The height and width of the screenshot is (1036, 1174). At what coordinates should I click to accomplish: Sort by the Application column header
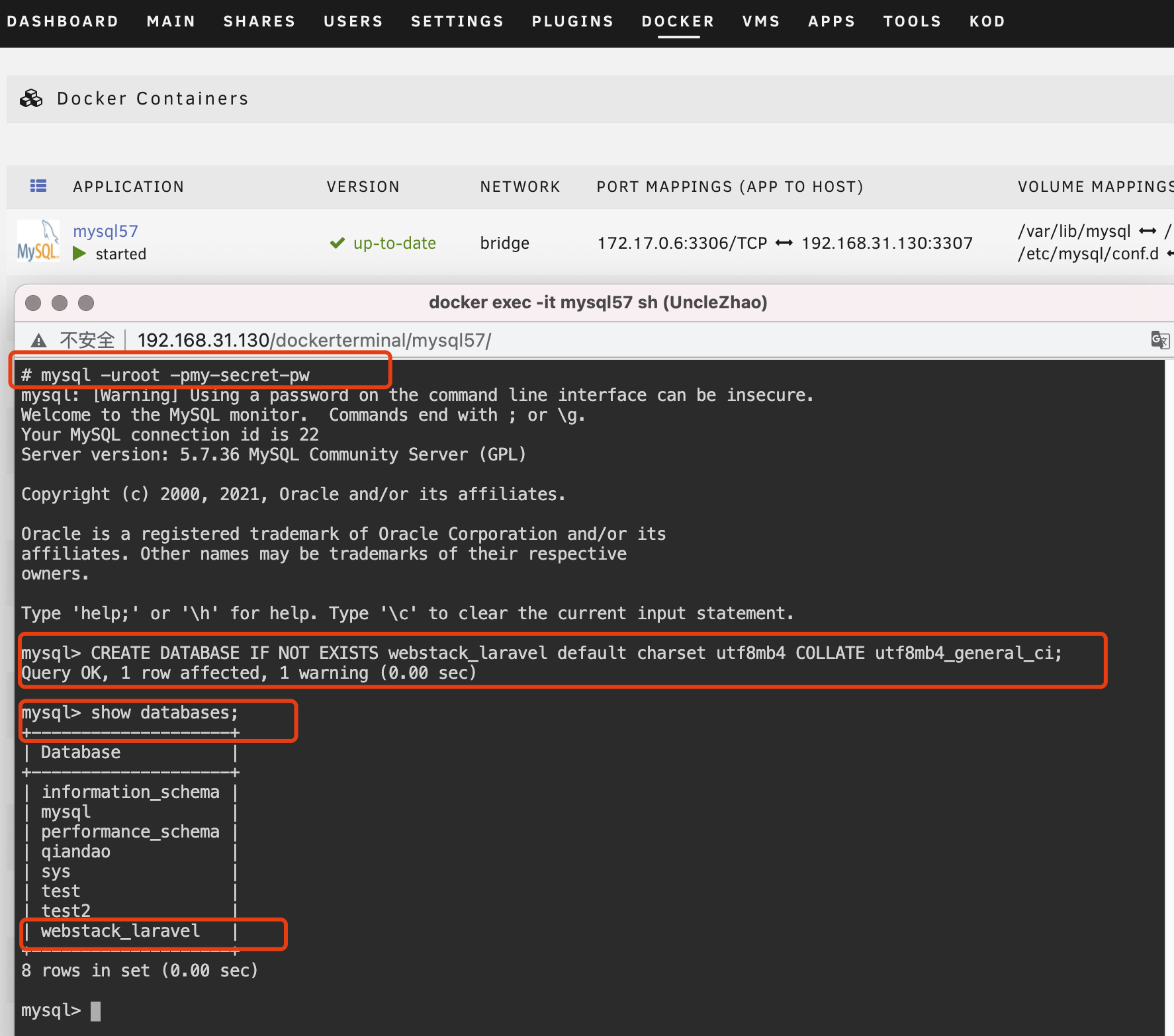pyautogui.click(x=128, y=187)
